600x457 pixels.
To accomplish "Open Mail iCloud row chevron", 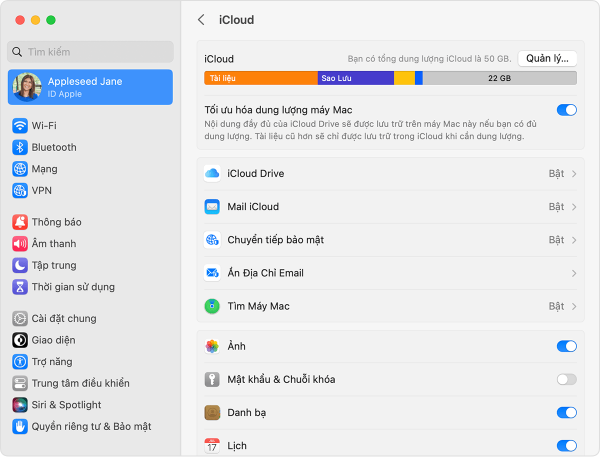I will pos(574,207).
